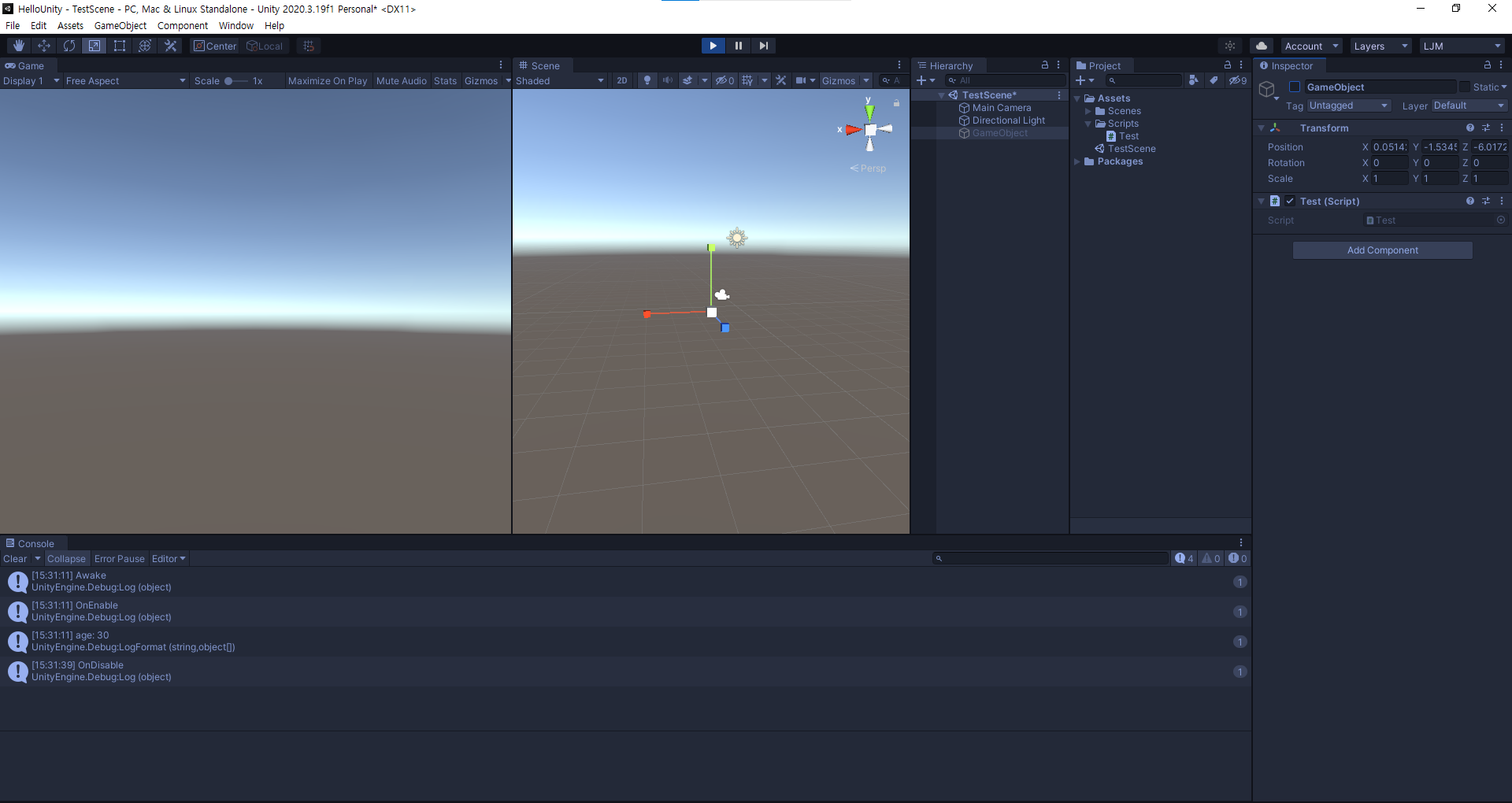1512x803 pixels.
Task: Select the combined Transform tool
Action: point(145,46)
